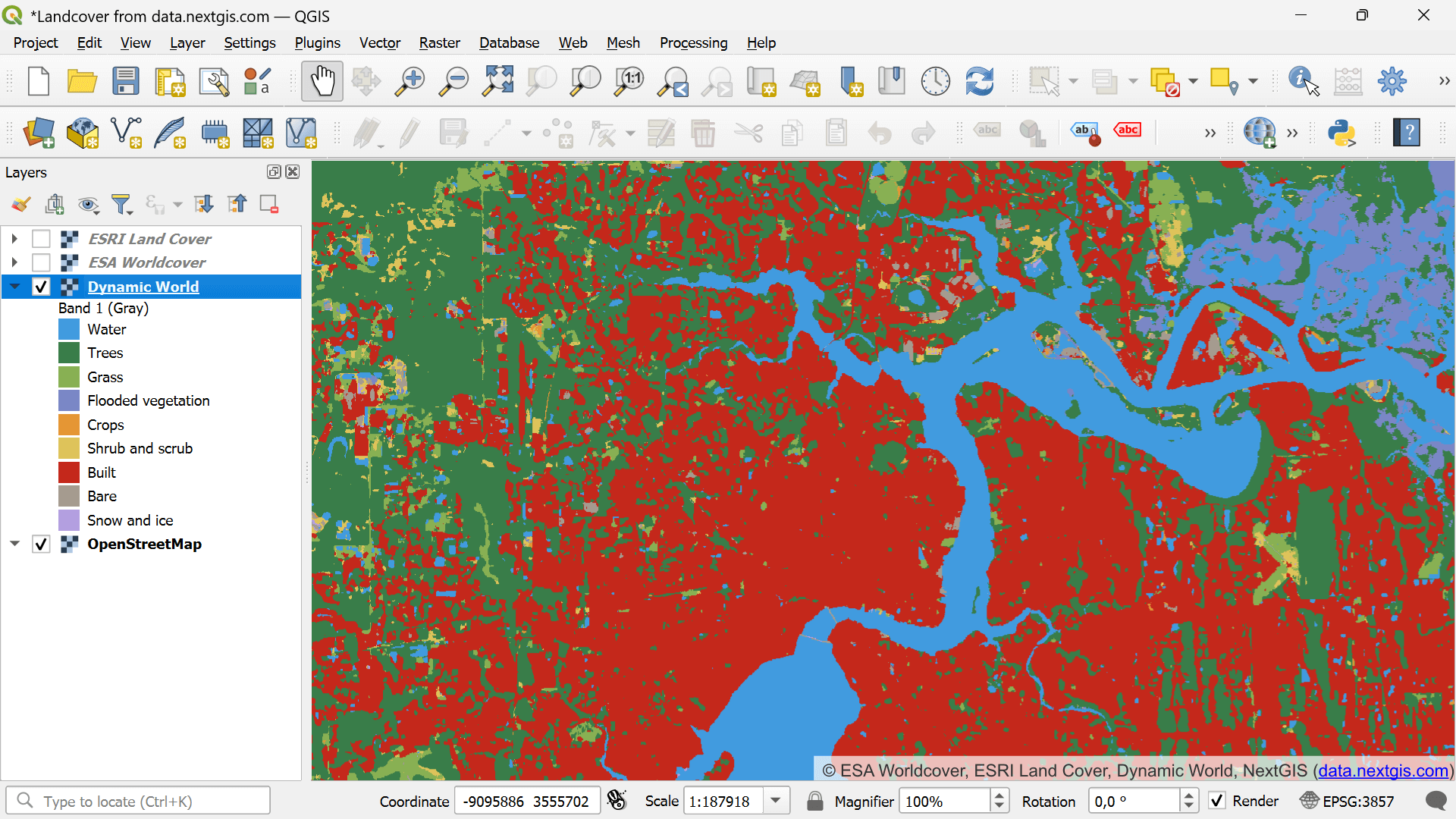The image size is (1456, 819).
Task: Refresh the map canvas
Action: coord(980,81)
